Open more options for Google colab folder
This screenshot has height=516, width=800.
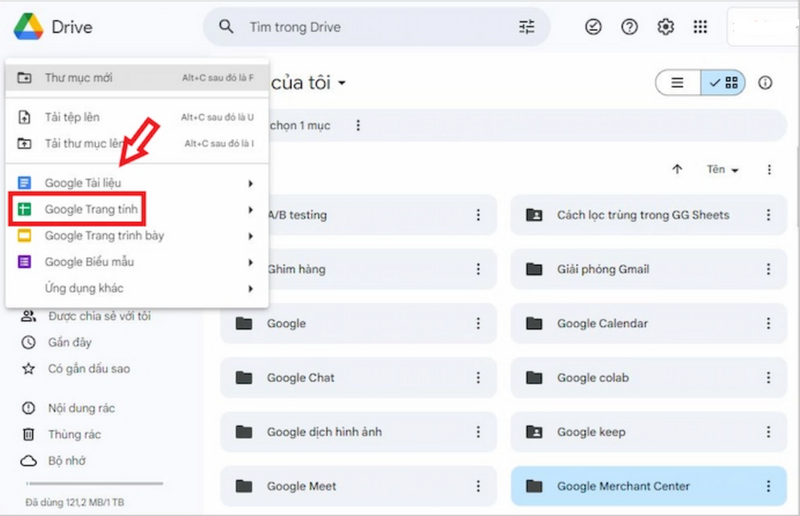pos(768,378)
